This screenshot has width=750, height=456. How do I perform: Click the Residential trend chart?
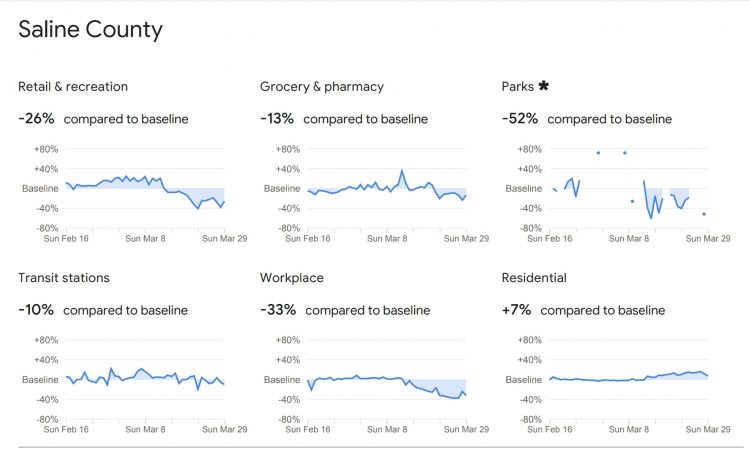(629, 379)
